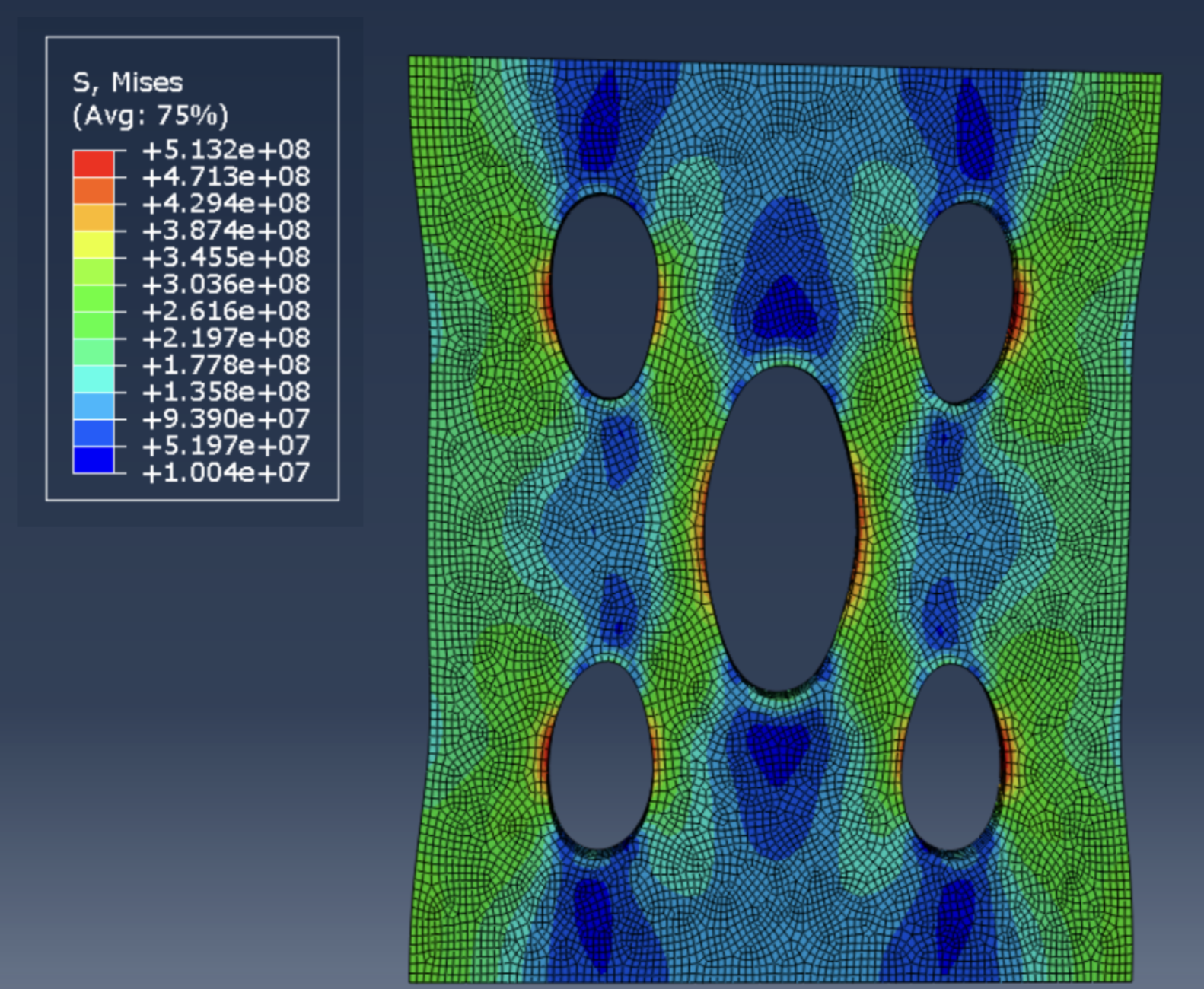This screenshot has height=989, width=1204.
Task: Click dark blue low-stress zone below center hole
Action: pos(778,749)
